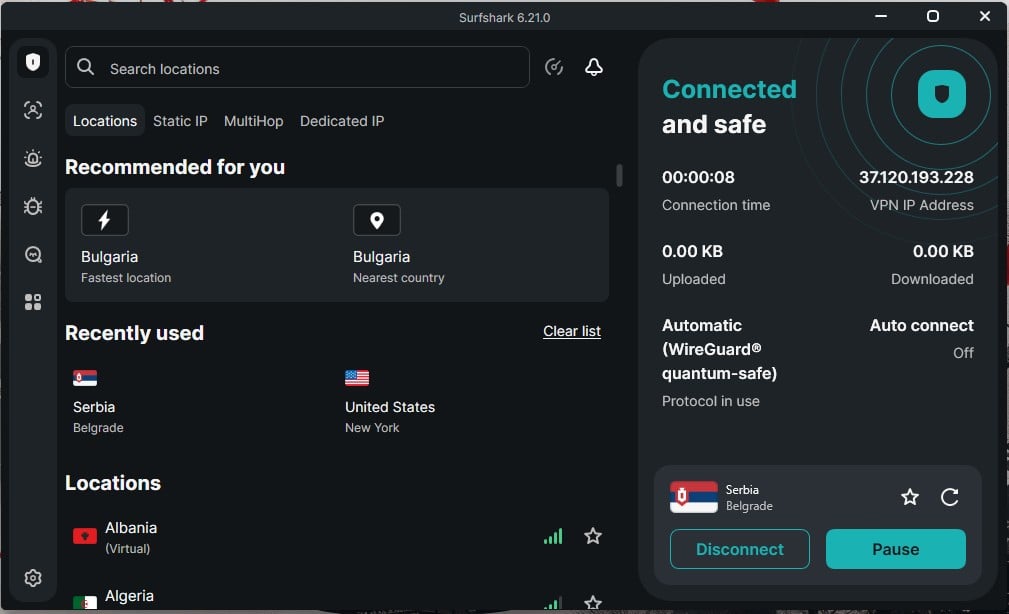Refresh the Serbia Belgrade connection
Screen dimensions: 1009x614
950,497
